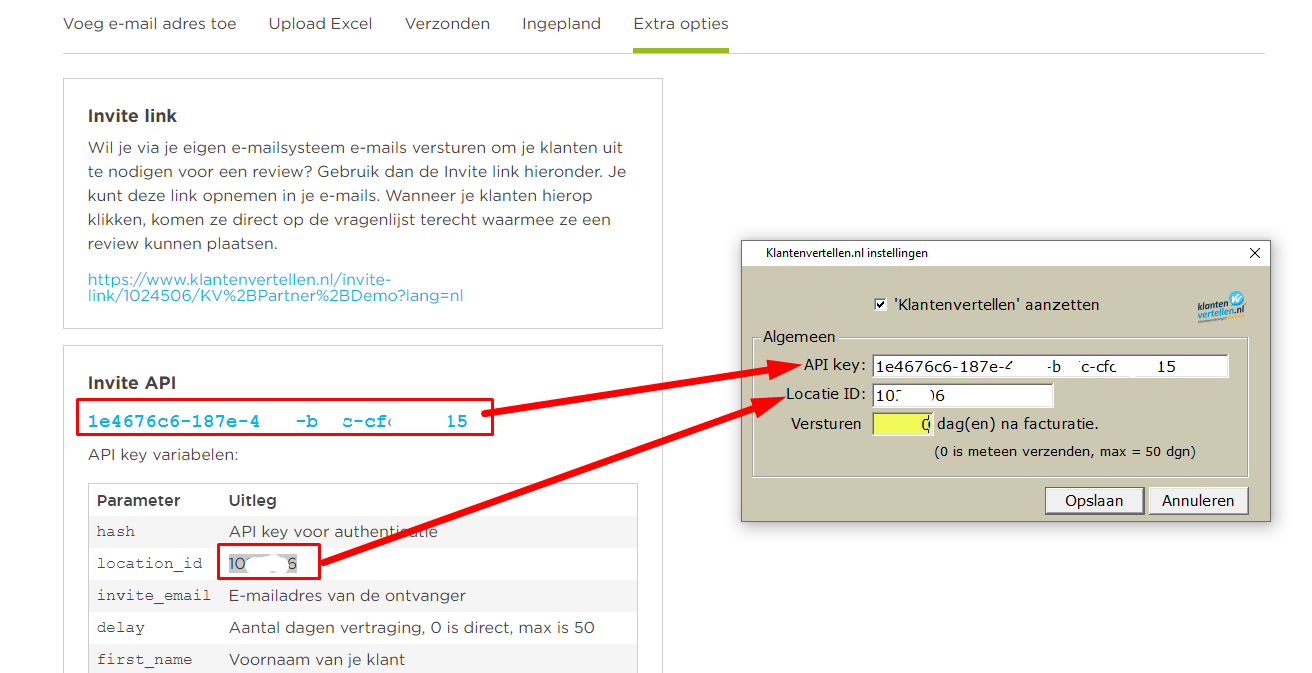Cancel the dialog with Annuleren

coord(1198,500)
